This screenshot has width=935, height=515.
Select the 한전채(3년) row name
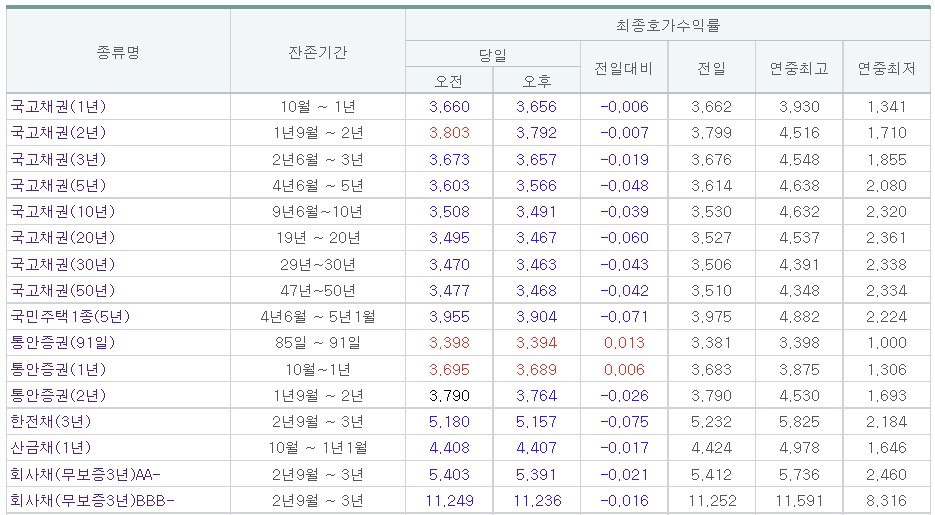click(x=51, y=421)
